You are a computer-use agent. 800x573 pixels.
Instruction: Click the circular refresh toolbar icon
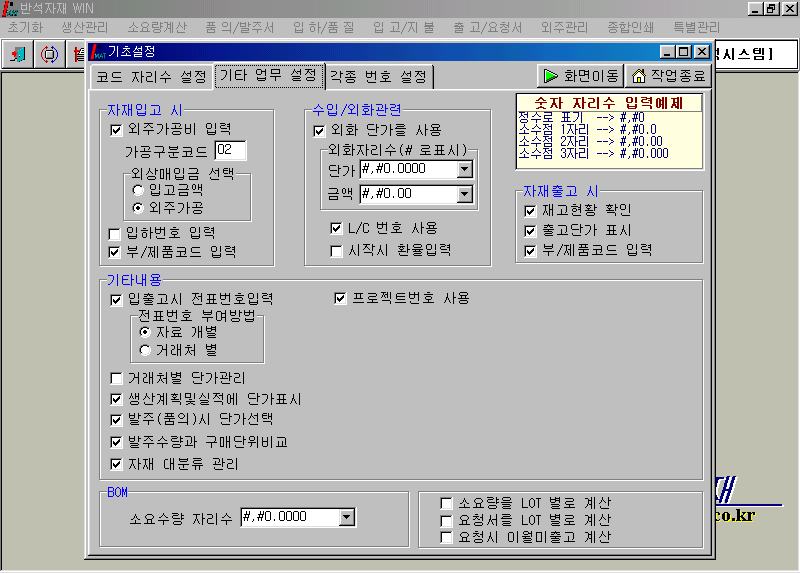pyautogui.click(x=49, y=54)
